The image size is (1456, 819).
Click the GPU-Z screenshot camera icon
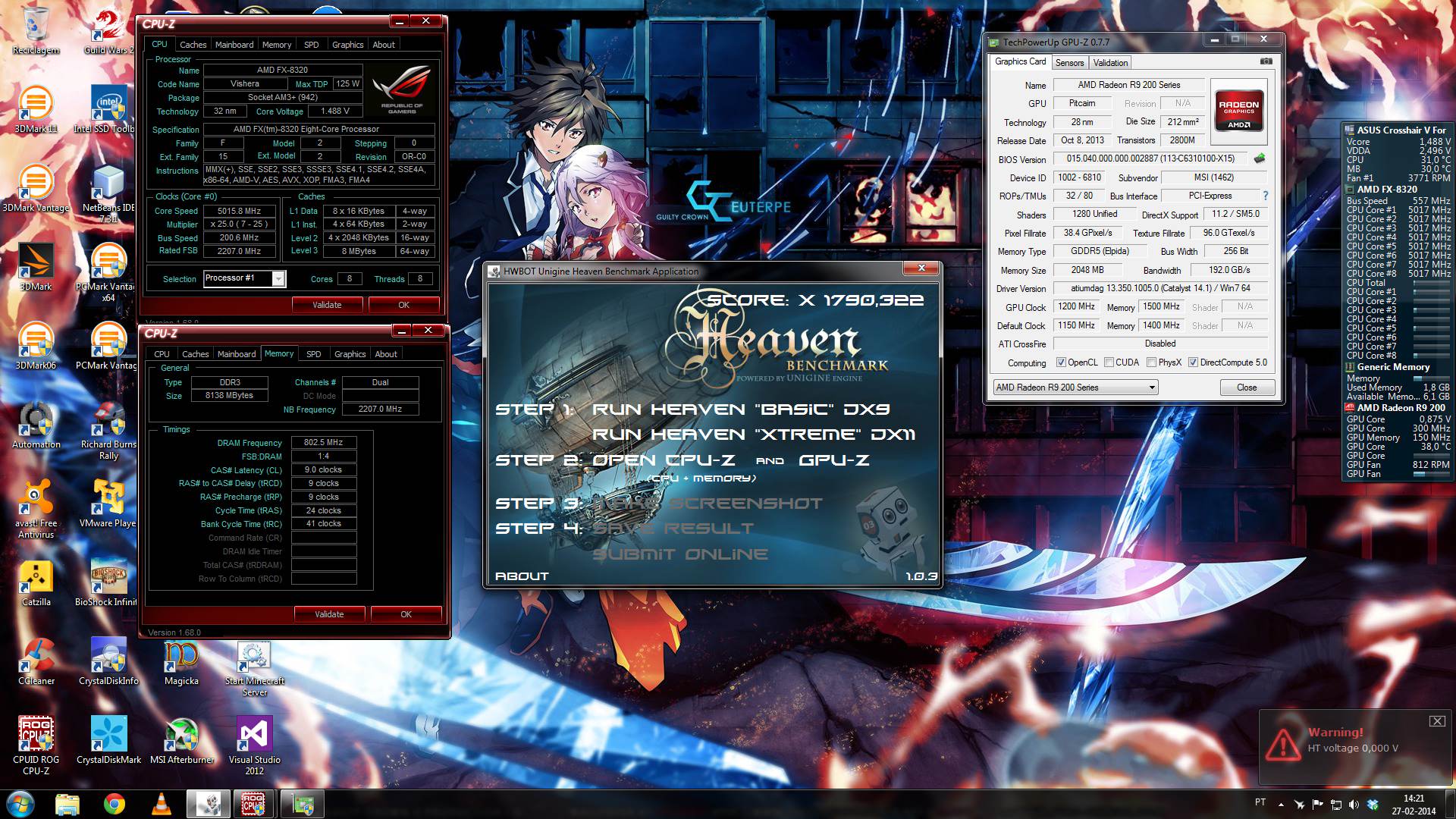pyautogui.click(x=1266, y=61)
